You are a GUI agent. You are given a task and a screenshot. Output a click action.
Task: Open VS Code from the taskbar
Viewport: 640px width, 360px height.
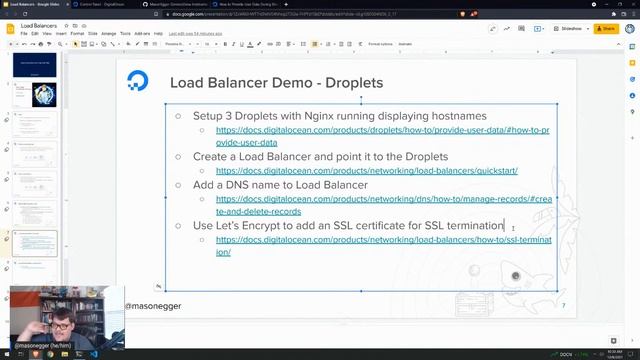tap(94, 354)
